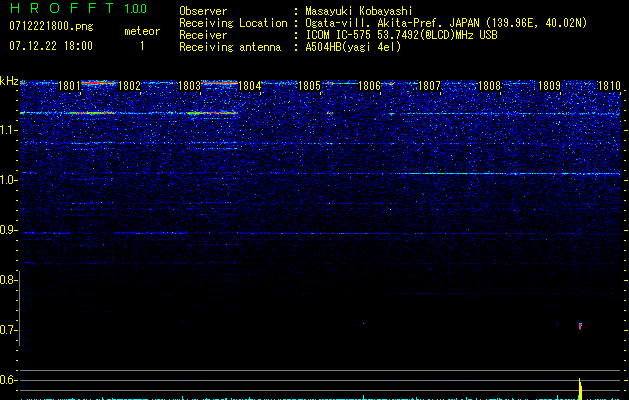Click the 1804 time marker
The image size is (629, 400).
[250, 86]
